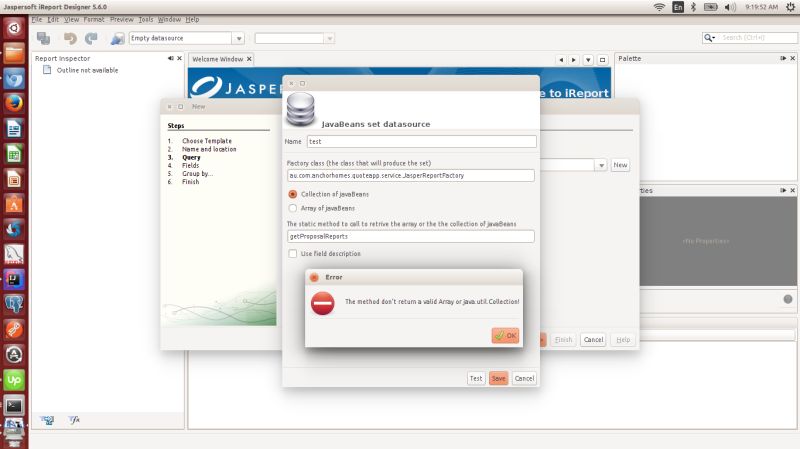The image size is (800, 449).
Task: Close the Welcome Window tab
Action: 249,59
